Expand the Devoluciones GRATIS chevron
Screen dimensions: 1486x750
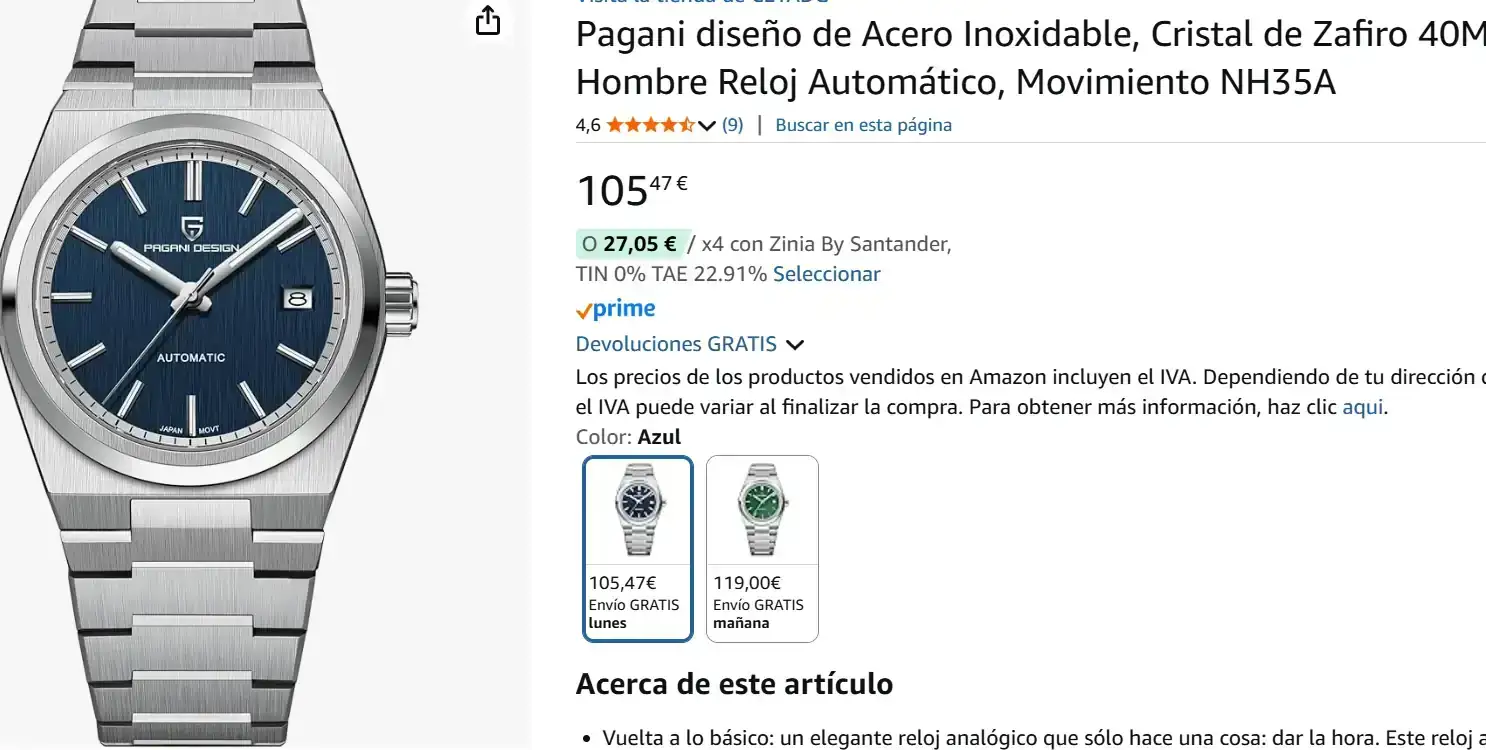click(x=795, y=345)
